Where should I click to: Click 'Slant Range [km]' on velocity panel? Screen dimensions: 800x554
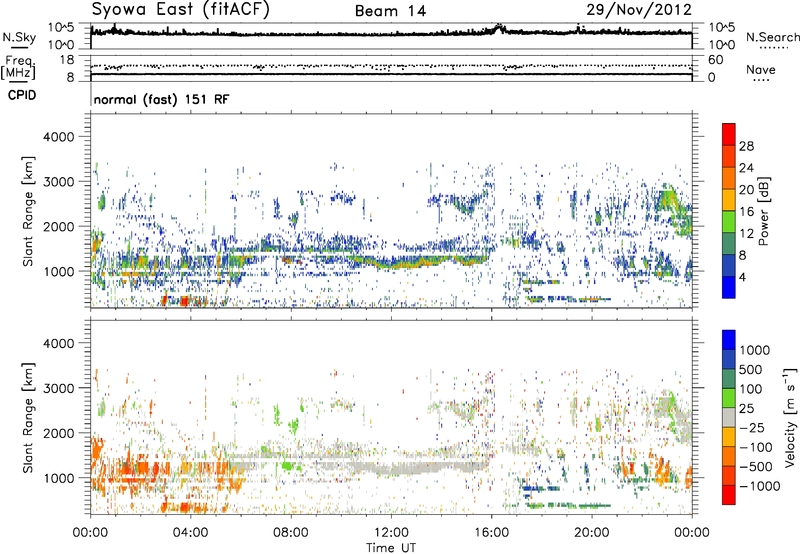[x=28, y=417]
